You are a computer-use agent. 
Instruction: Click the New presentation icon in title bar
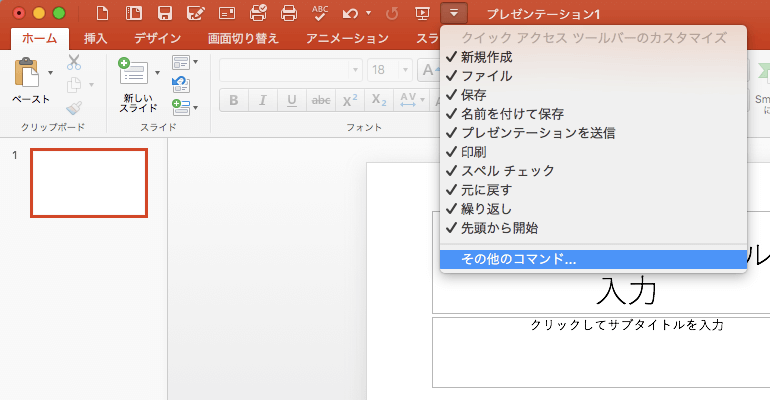point(102,13)
